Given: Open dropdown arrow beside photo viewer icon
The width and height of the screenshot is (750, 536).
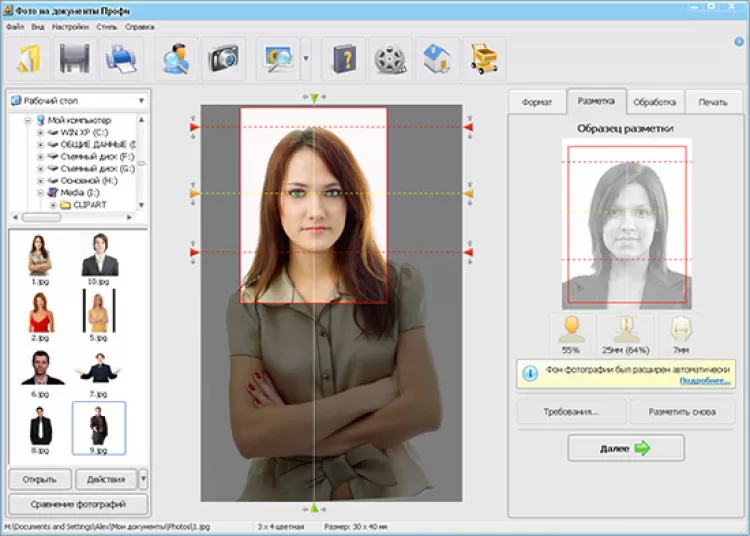Looking at the screenshot, I should click(305, 60).
